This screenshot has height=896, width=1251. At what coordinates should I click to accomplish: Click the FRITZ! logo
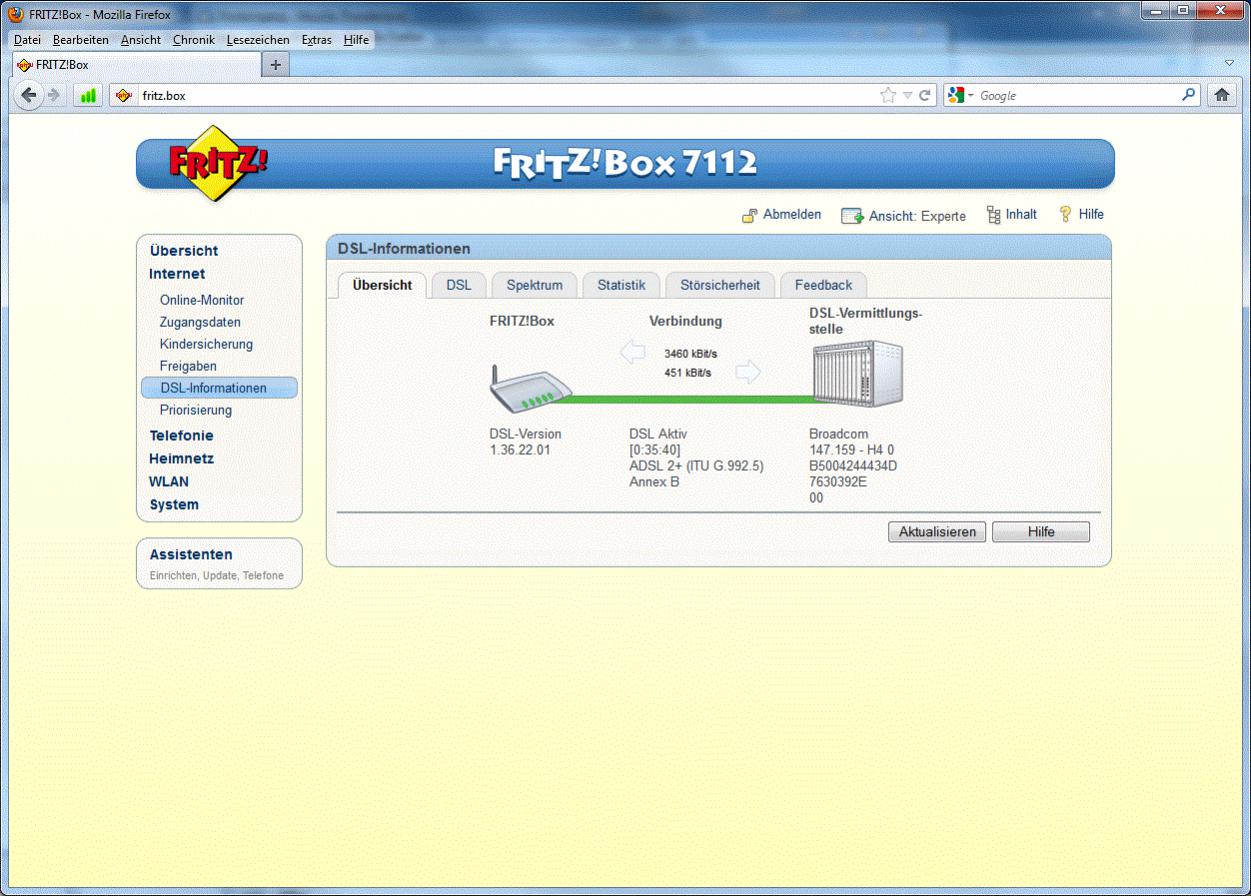click(216, 163)
